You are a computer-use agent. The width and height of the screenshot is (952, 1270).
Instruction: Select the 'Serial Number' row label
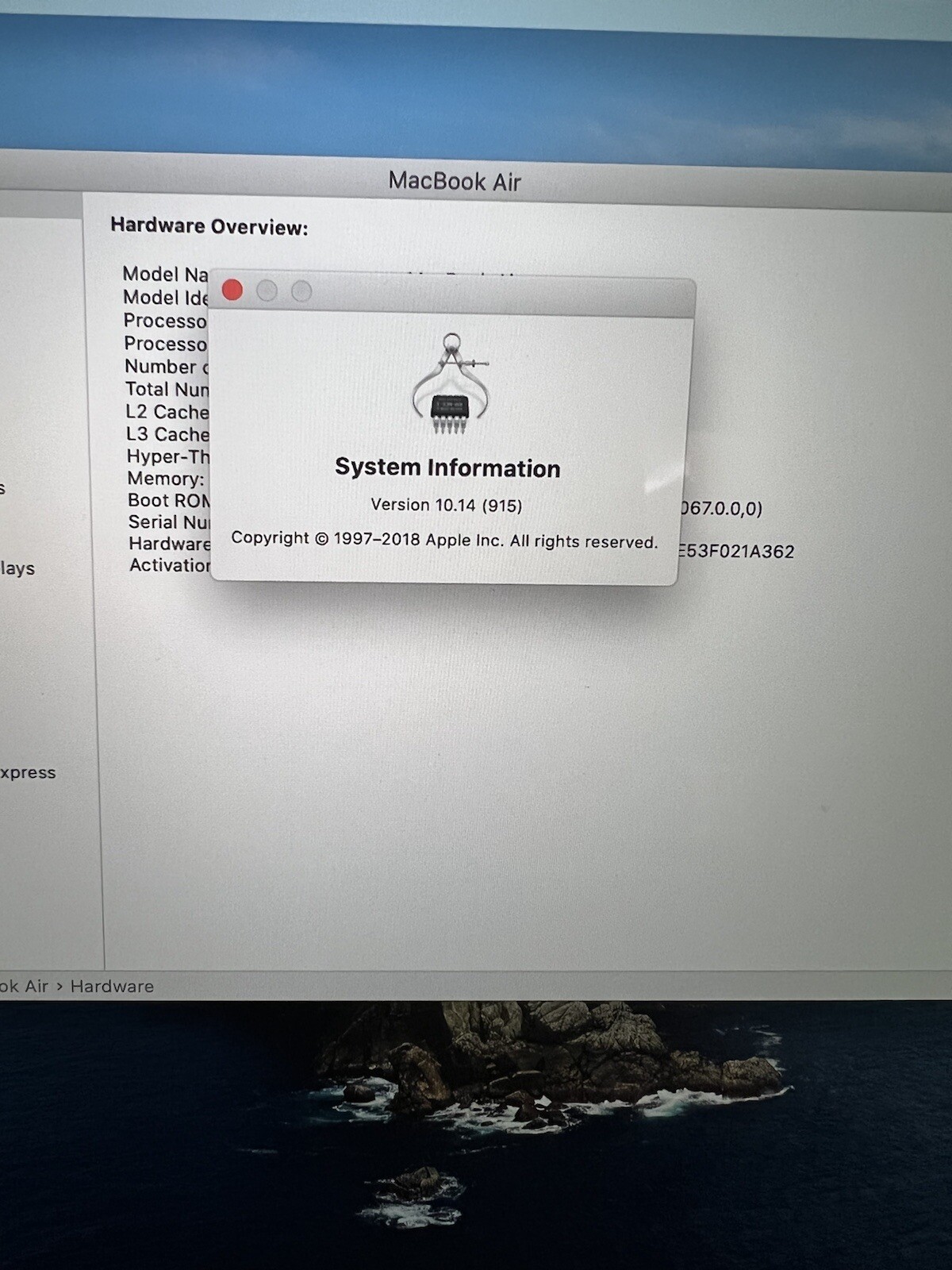170,521
